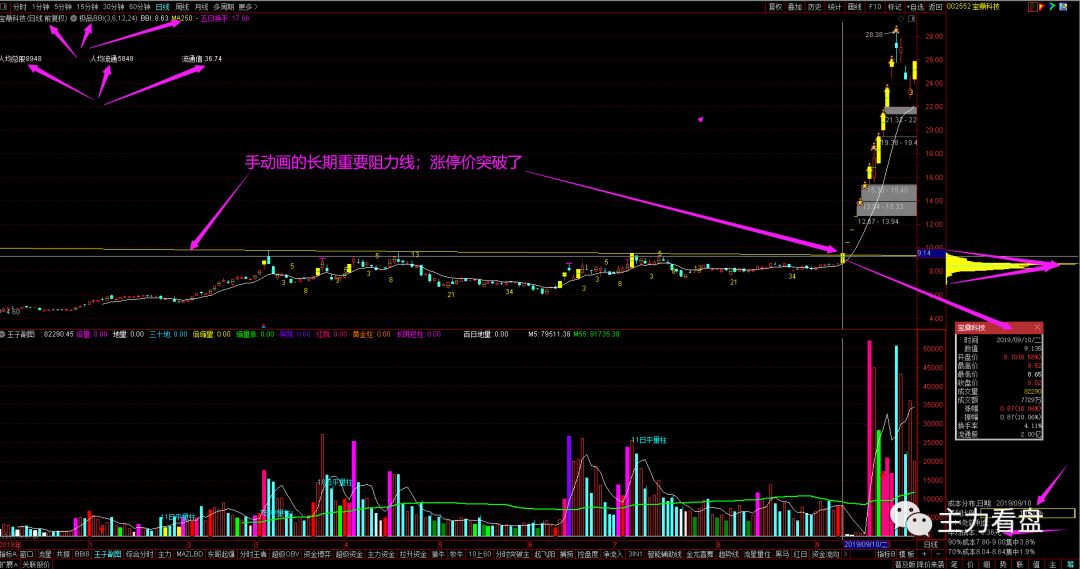Click indicator settings circle next to 极品BBI
The height and width of the screenshot is (569, 1080).
(x=74, y=19)
